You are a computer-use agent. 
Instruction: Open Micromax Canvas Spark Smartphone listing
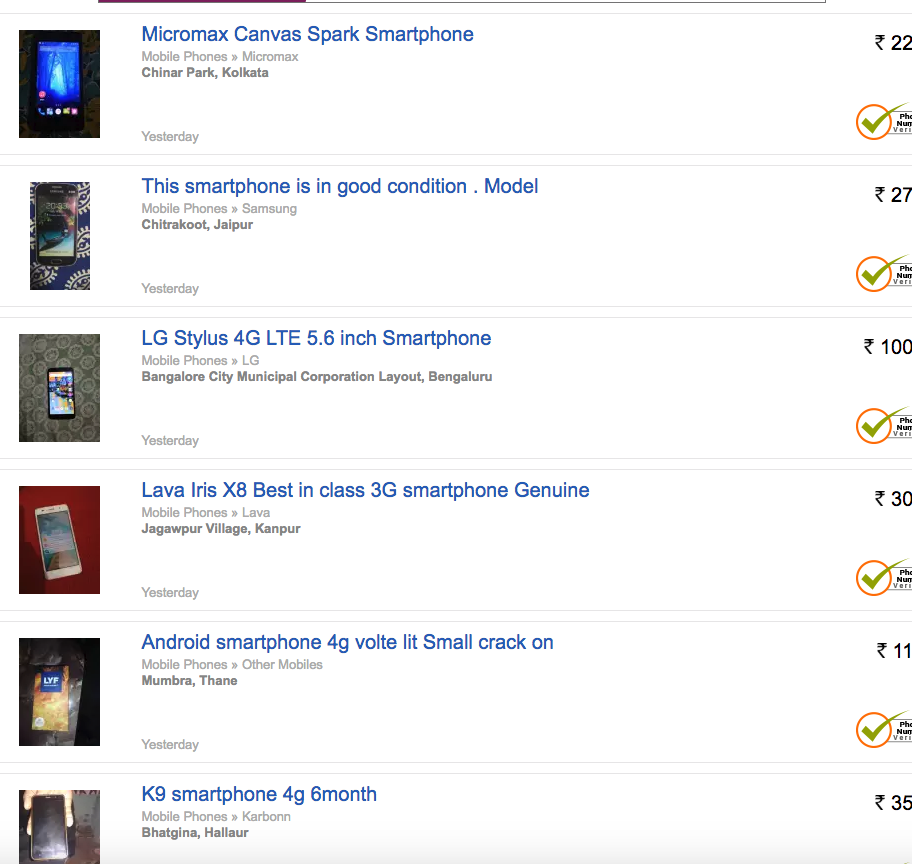(x=307, y=35)
